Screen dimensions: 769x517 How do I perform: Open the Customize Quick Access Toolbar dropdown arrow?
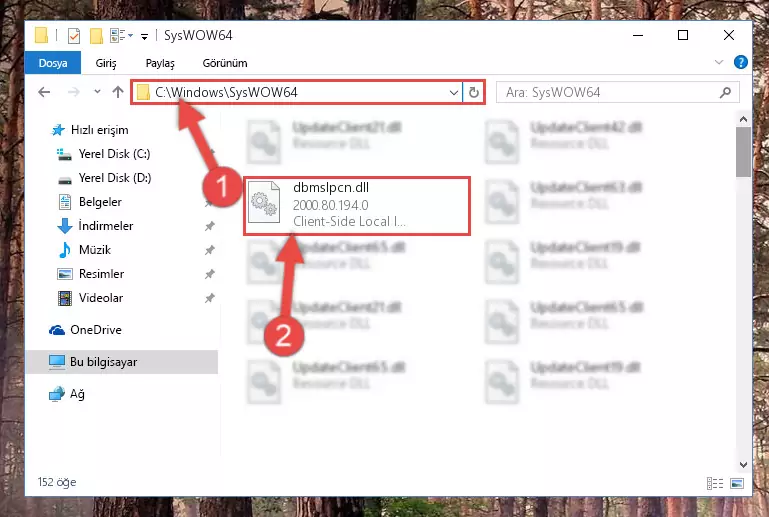144,36
